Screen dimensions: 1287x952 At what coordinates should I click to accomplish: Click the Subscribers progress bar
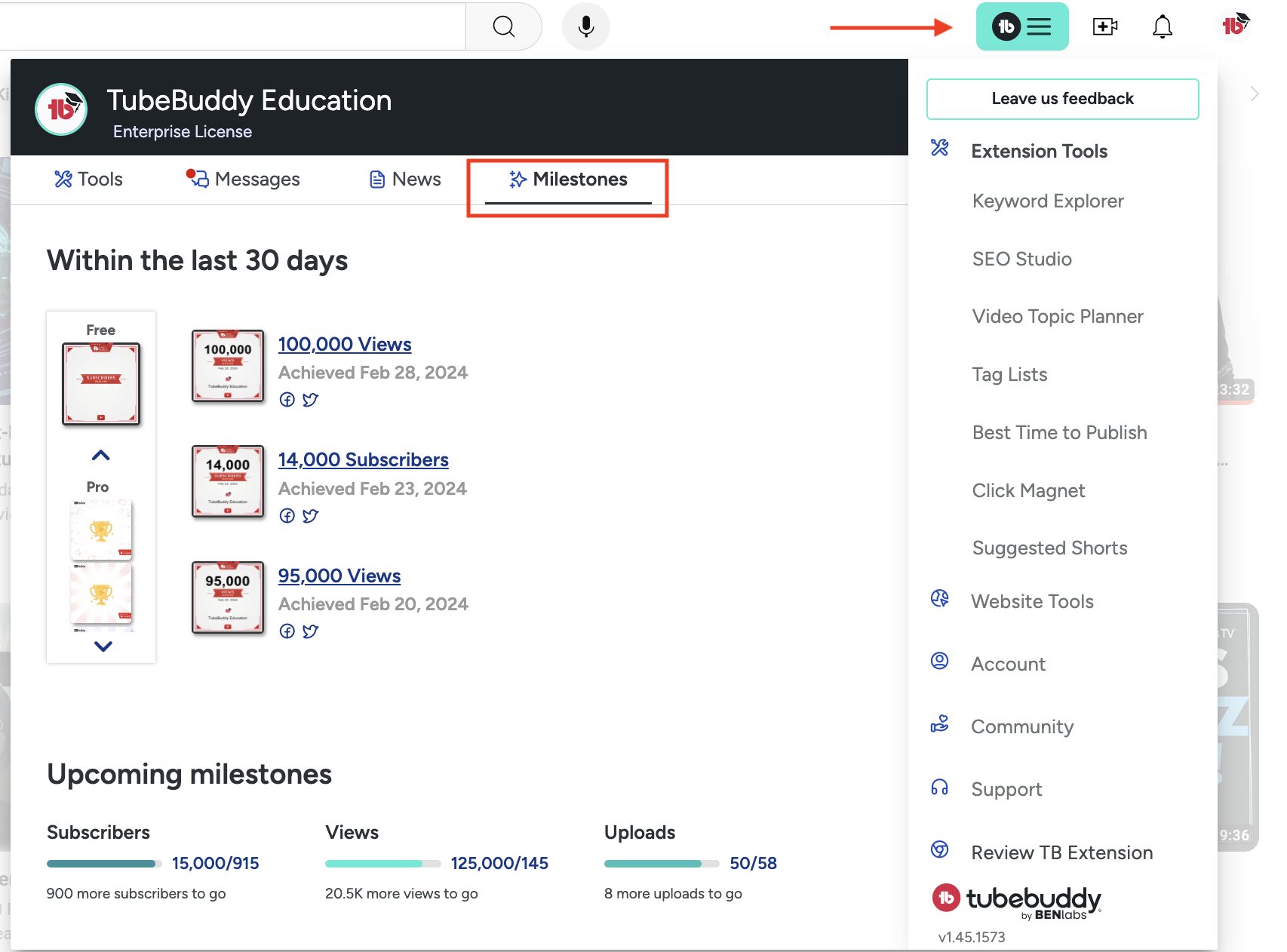[x=104, y=864]
